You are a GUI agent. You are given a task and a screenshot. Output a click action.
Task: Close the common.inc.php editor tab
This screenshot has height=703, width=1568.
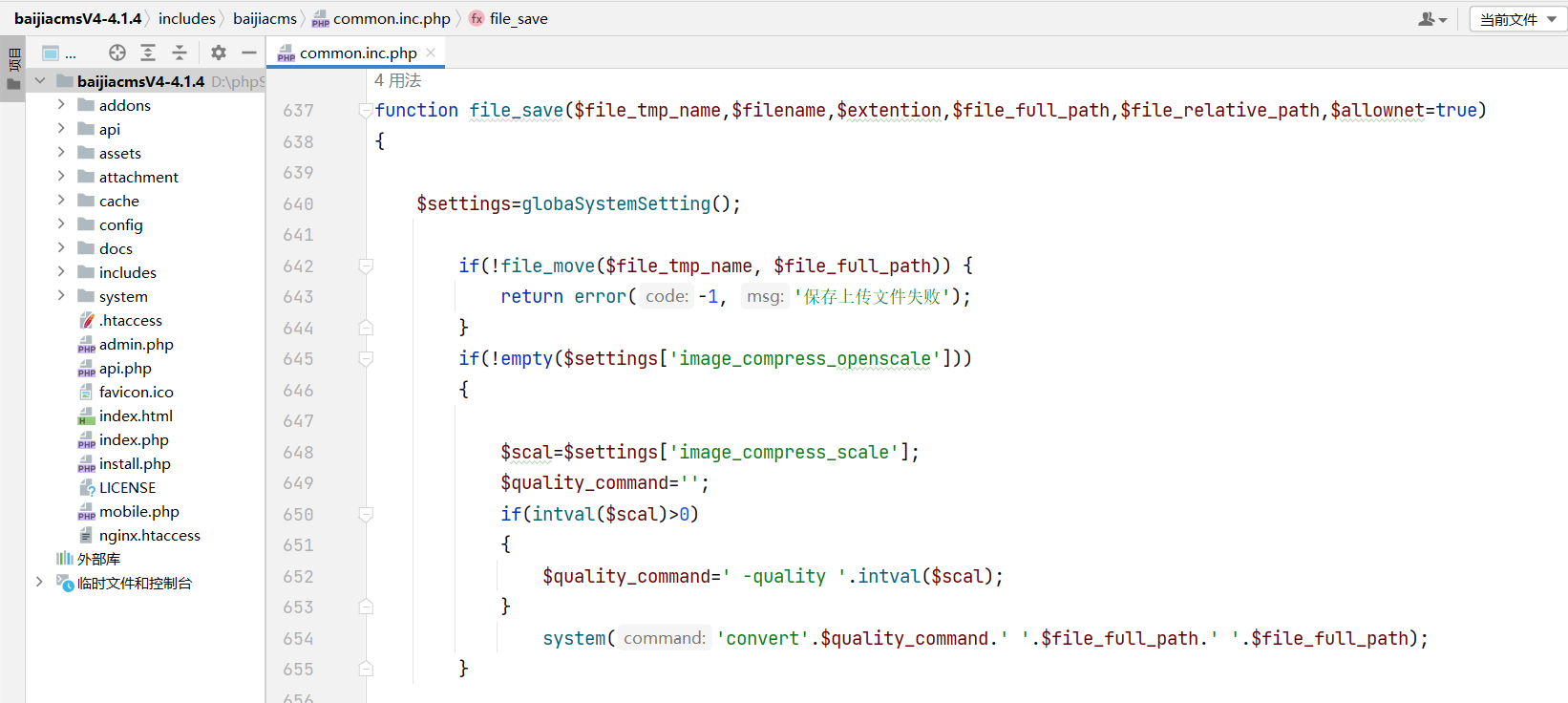tap(431, 53)
